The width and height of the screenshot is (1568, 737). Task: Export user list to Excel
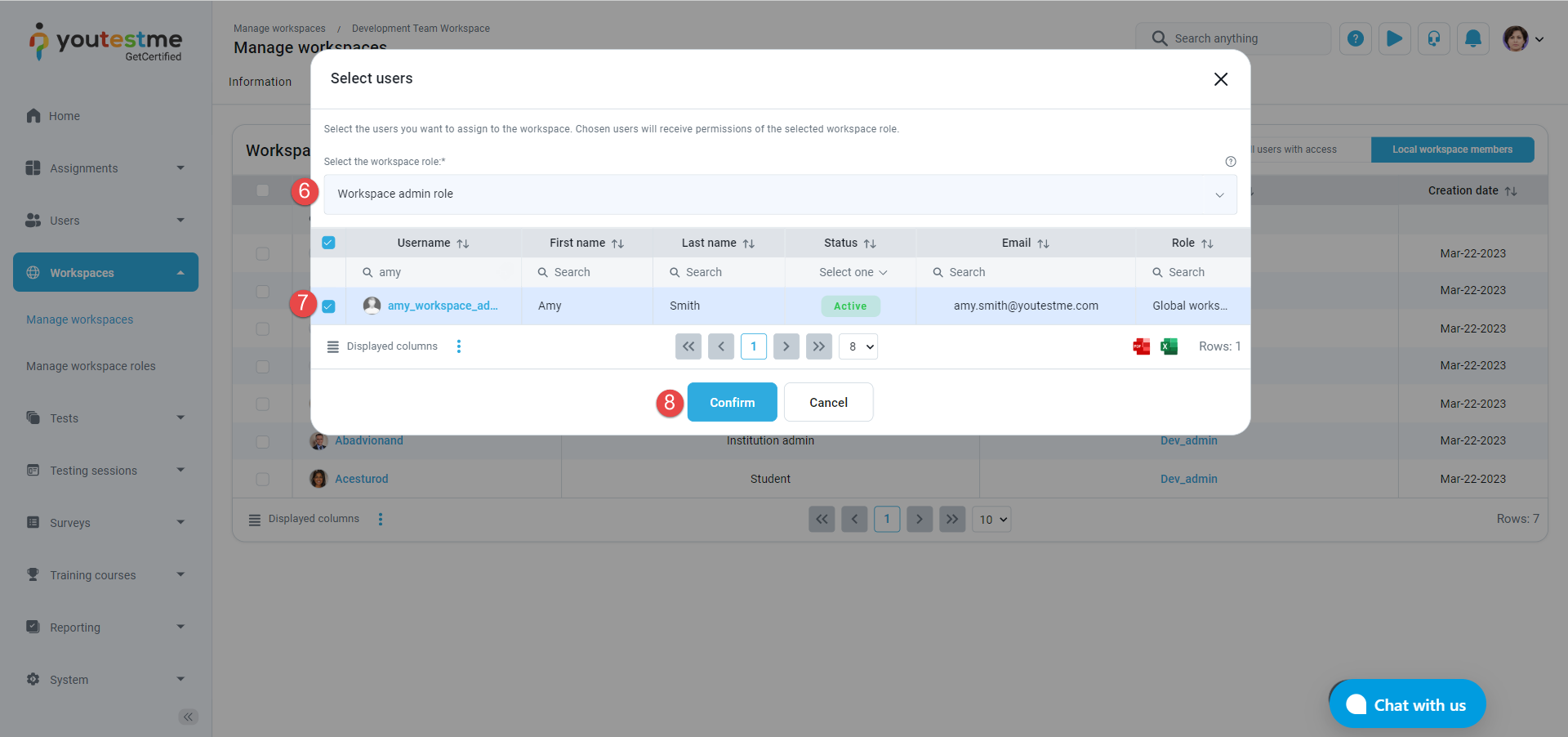click(x=1169, y=346)
